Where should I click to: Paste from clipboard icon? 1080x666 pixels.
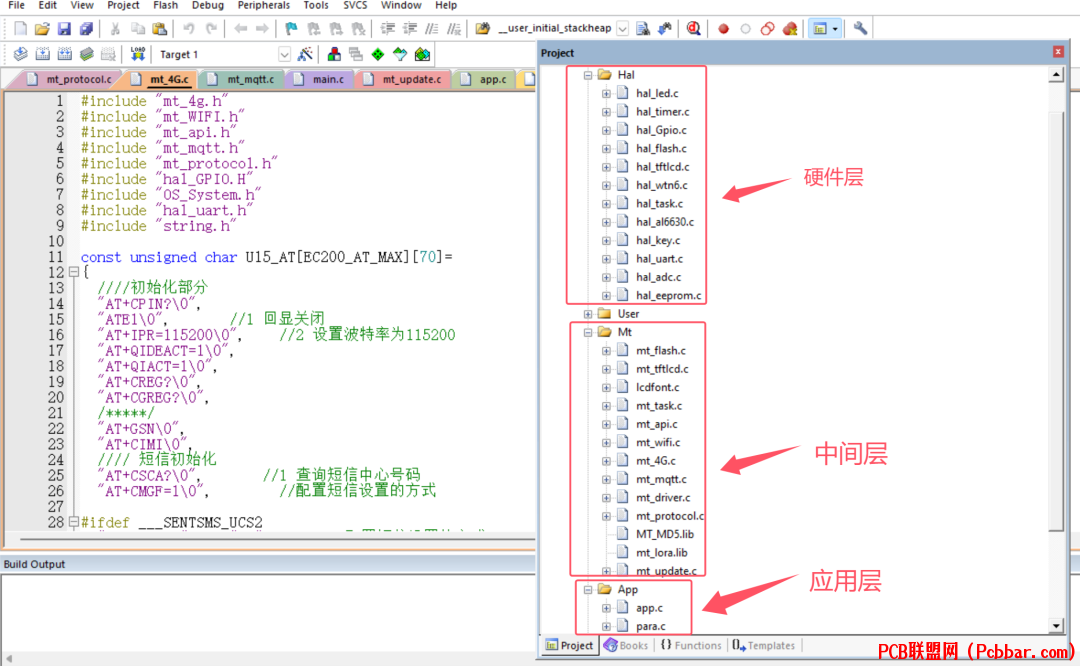coord(160,28)
